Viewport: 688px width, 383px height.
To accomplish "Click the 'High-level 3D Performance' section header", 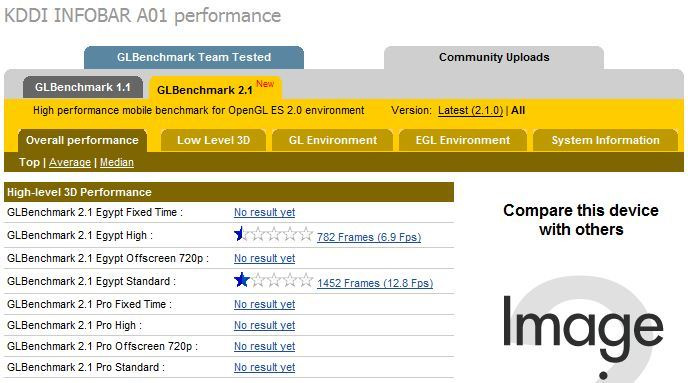I will 229,192.
